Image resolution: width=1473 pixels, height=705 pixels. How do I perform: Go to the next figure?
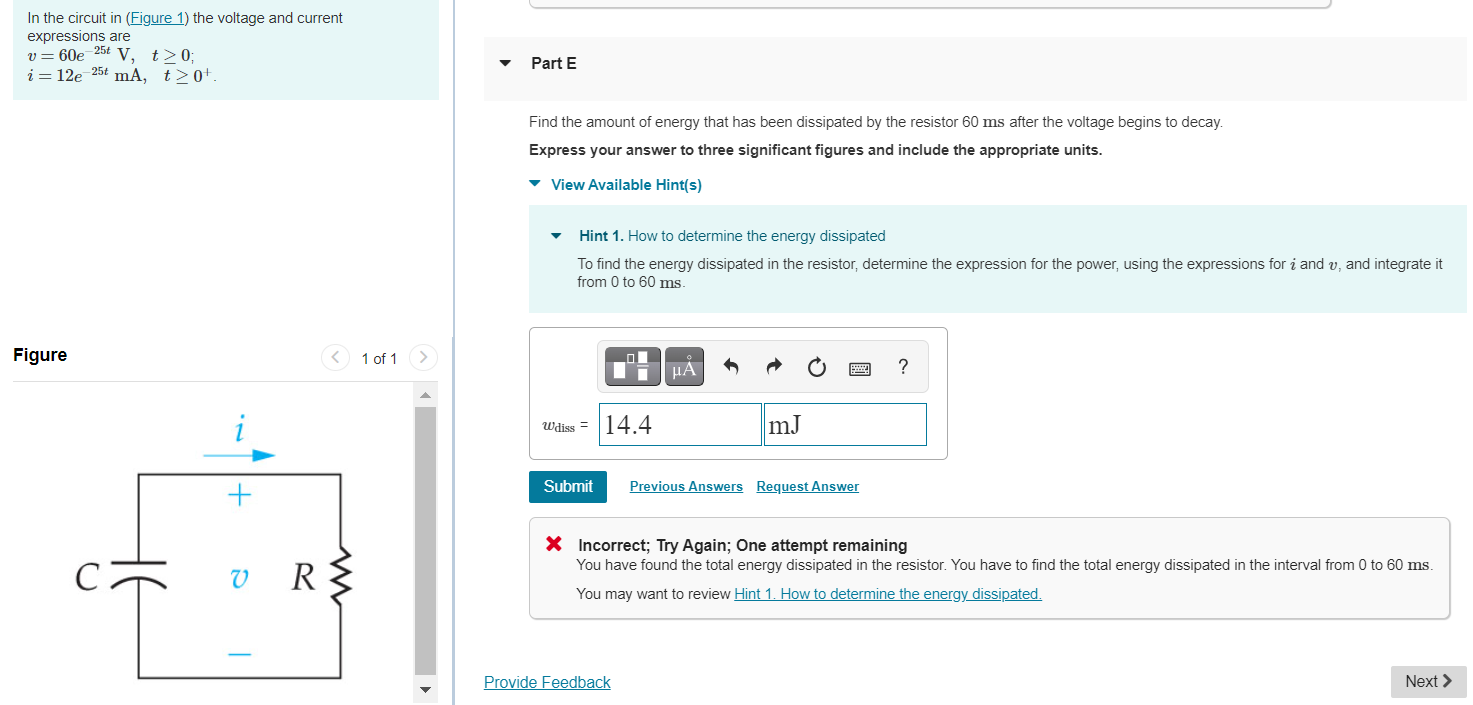pyautogui.click(x=424, y=357)
